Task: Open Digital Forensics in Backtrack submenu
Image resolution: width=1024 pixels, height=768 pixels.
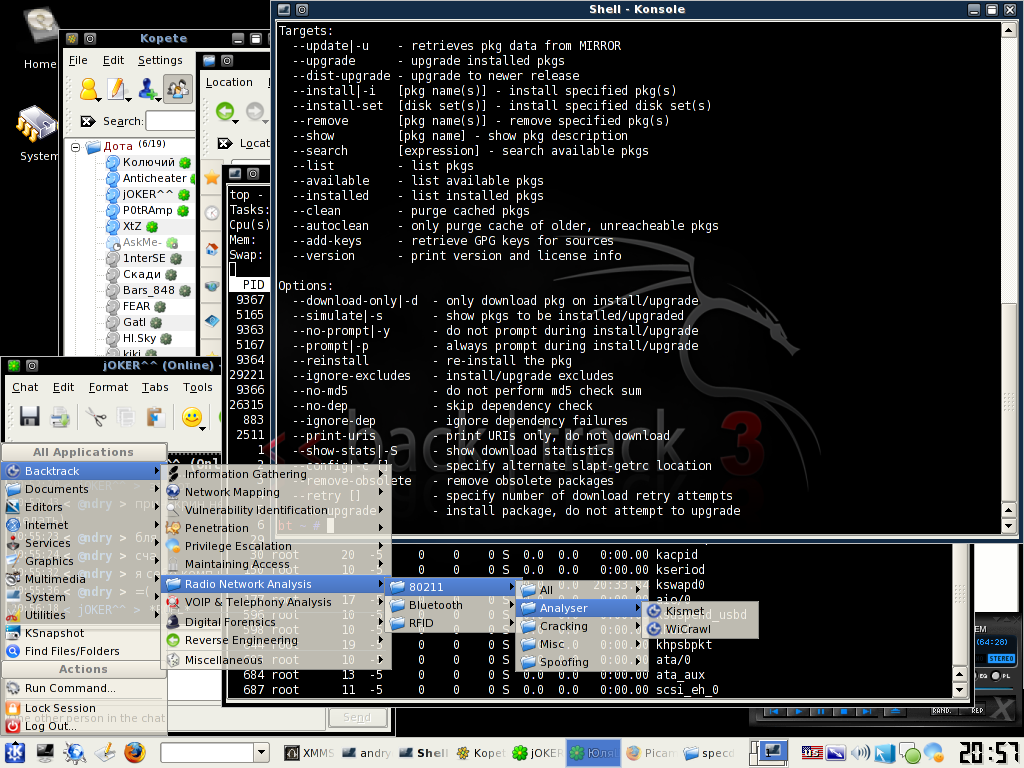Action: [x=276, y=622]
